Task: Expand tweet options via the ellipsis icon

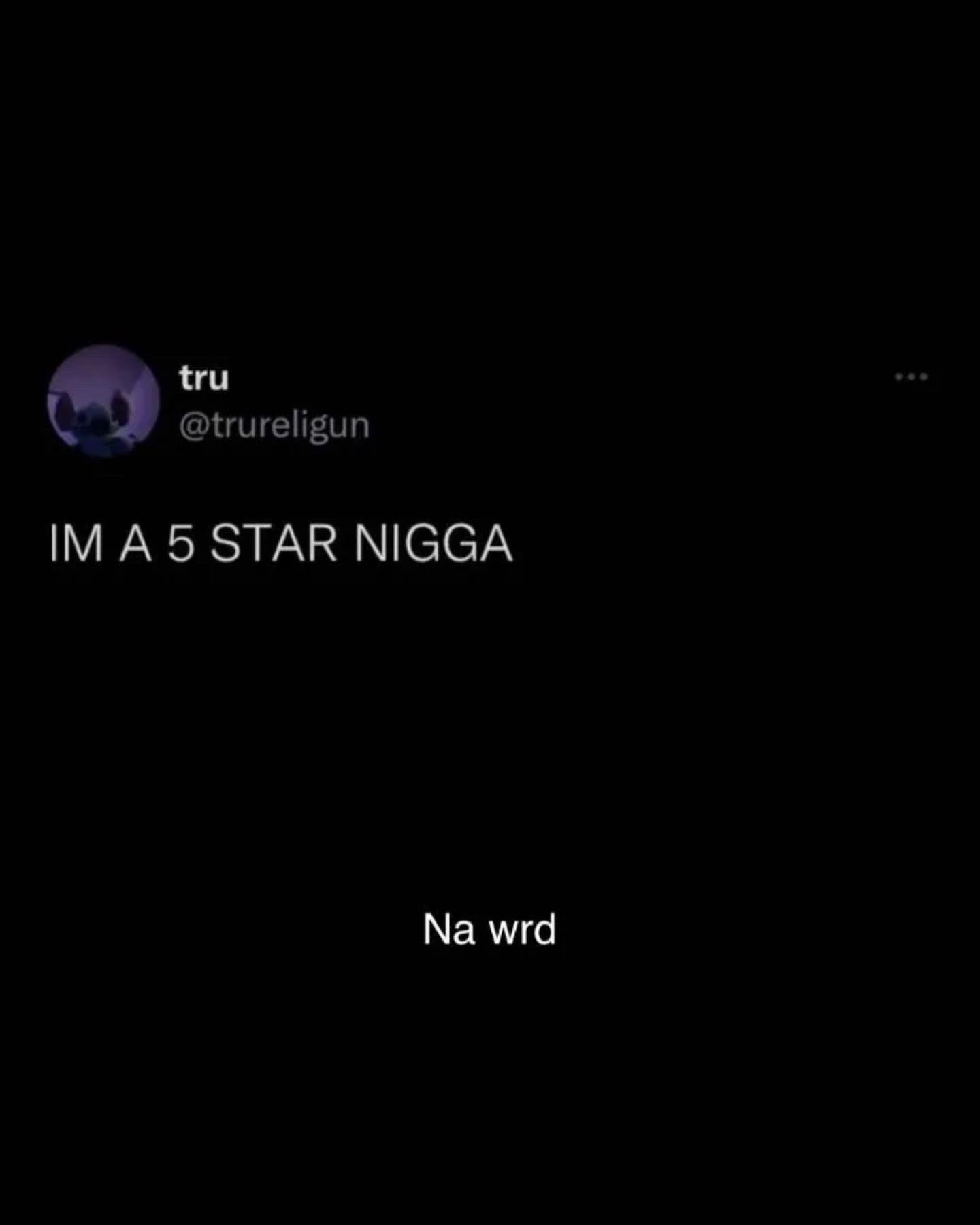Action: (x=911, y=376)
